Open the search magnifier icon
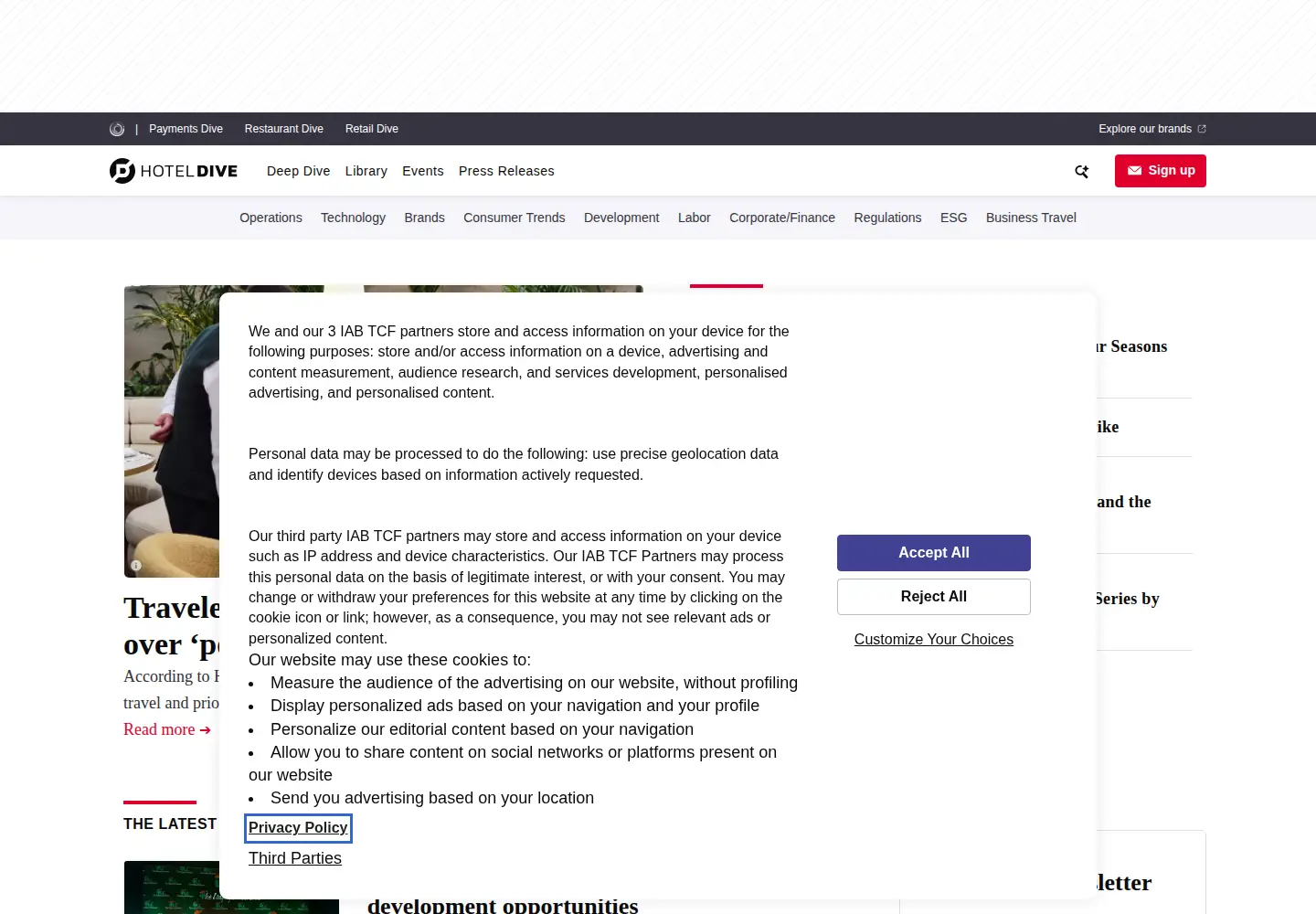Screen dimensions: 1316x914 (x=1082, y=171)
